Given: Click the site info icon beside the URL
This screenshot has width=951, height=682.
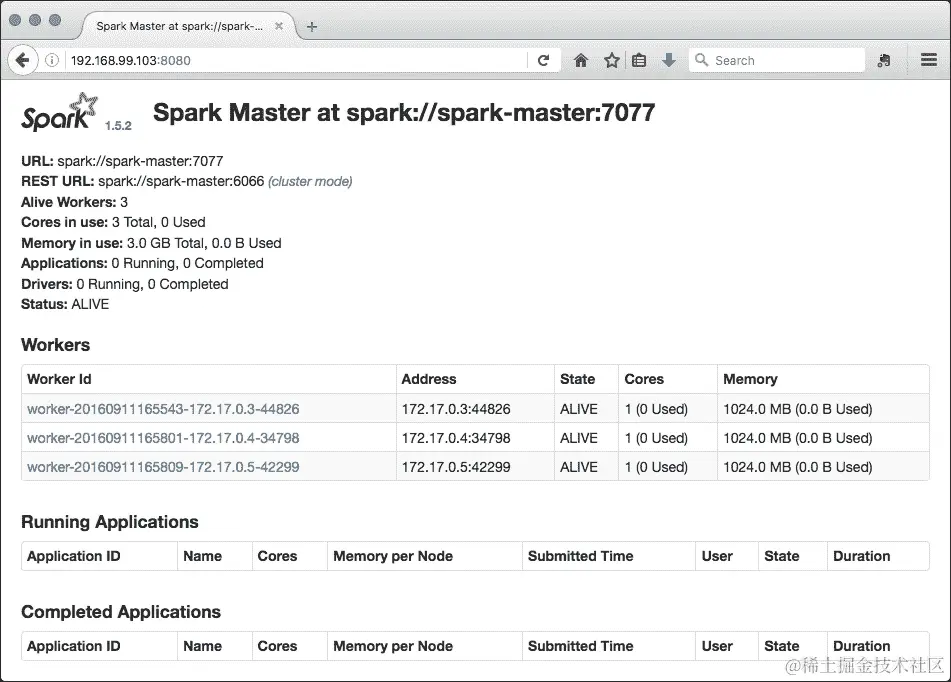Looking at the screenshot, I should click(x=51, y=60).
